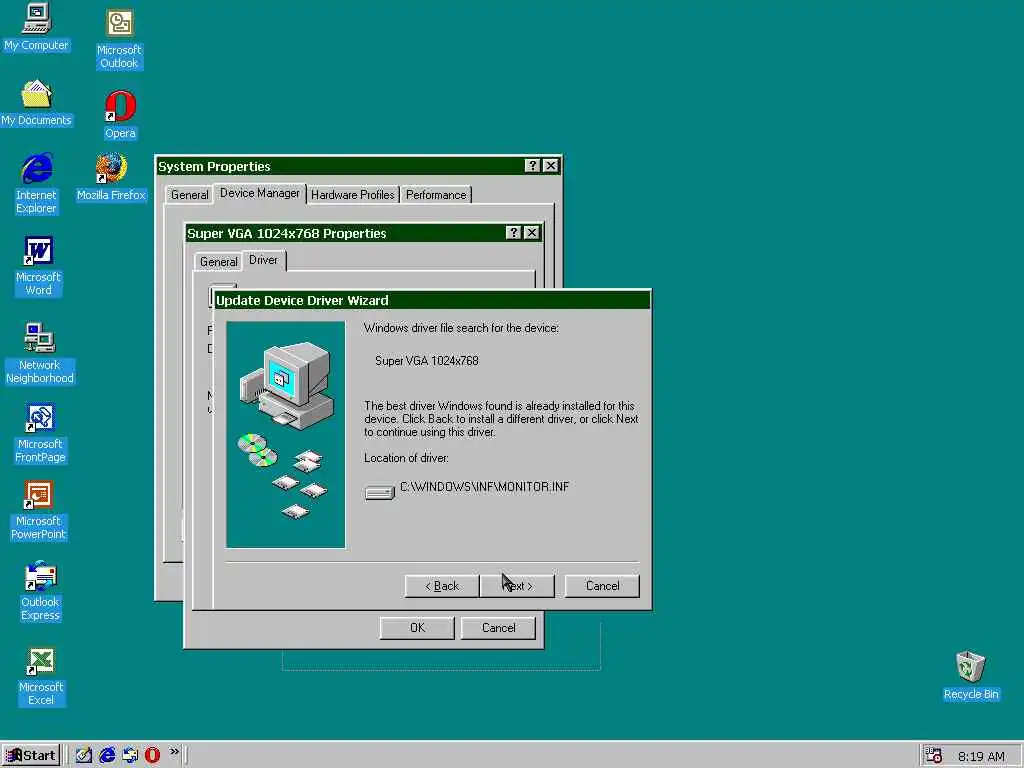Open the Start menu
Image resolution: width=1024 pixels, height=768 pixels.
31,756
